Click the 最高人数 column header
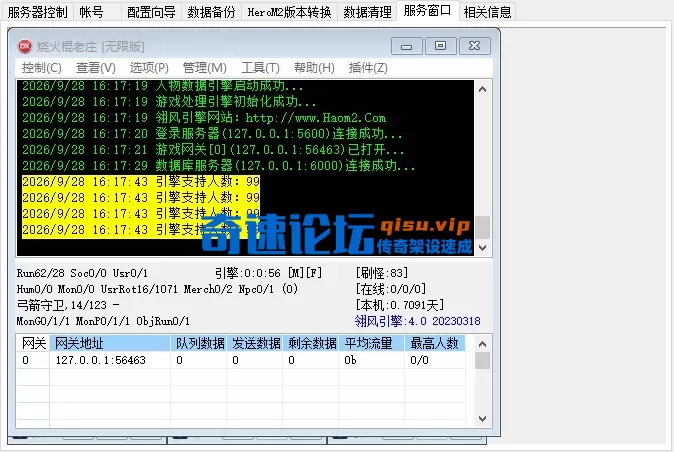674x452 pixels. click(435, 343)
